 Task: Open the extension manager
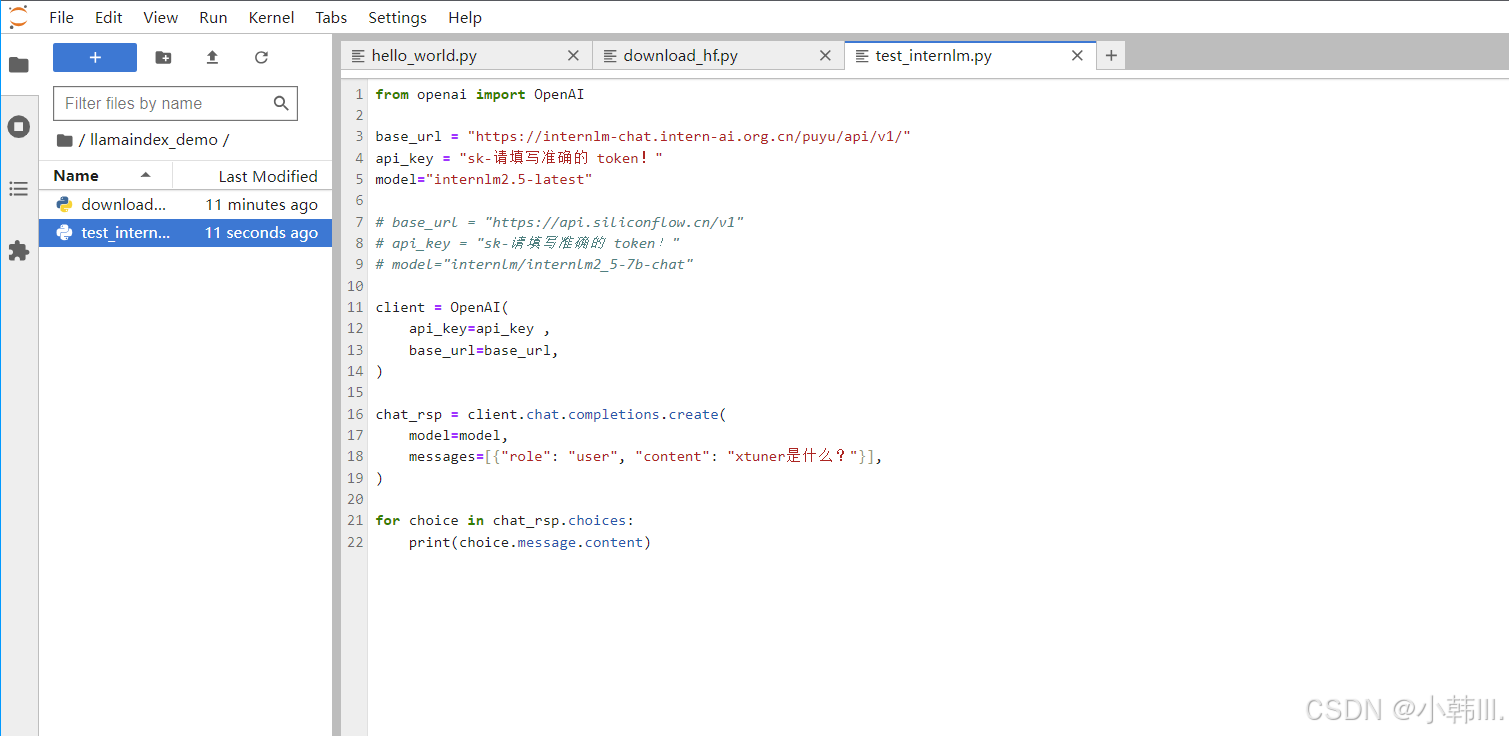click(18, 250)
